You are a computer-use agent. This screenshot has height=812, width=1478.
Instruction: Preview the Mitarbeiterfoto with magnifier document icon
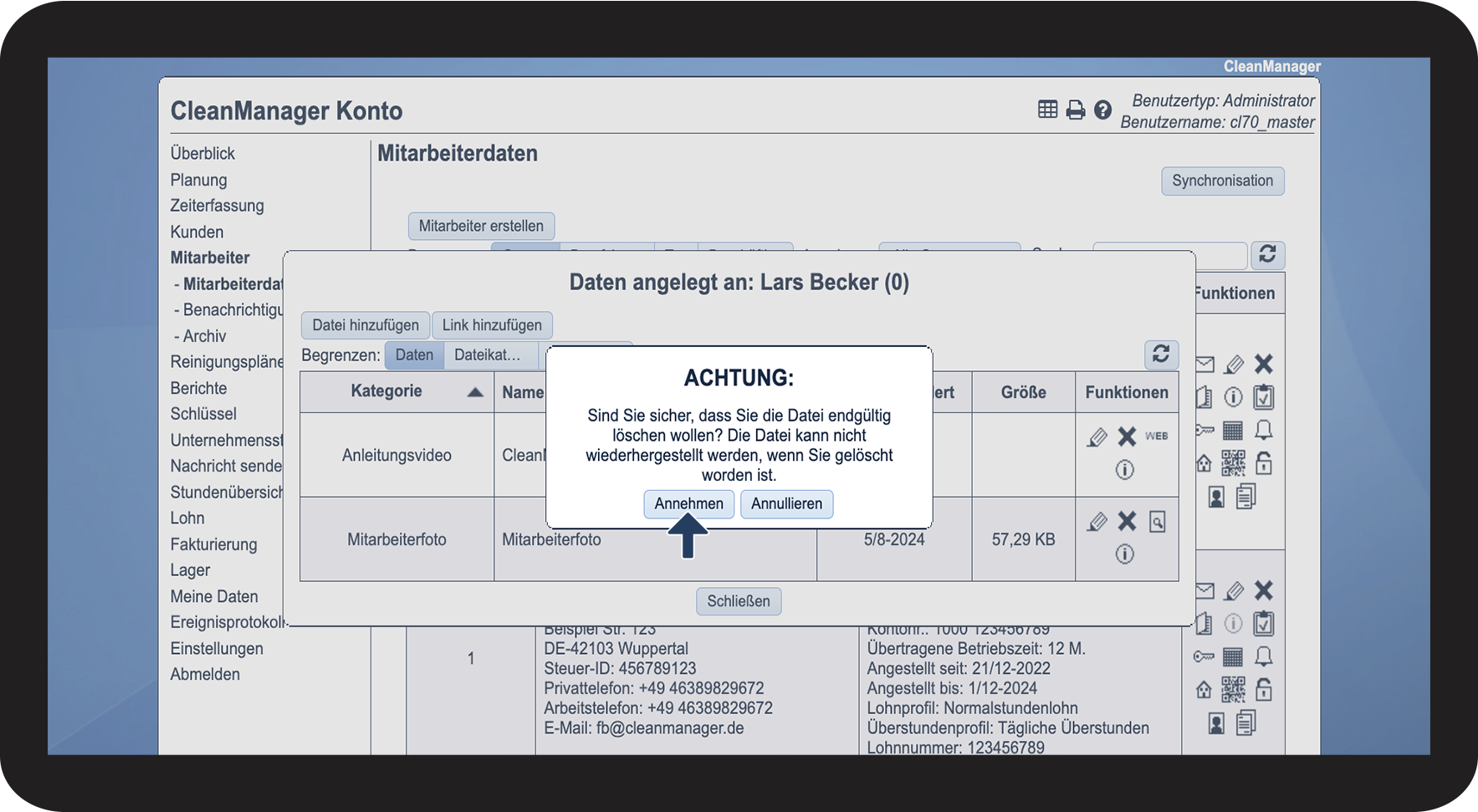tap(1157, 522)
